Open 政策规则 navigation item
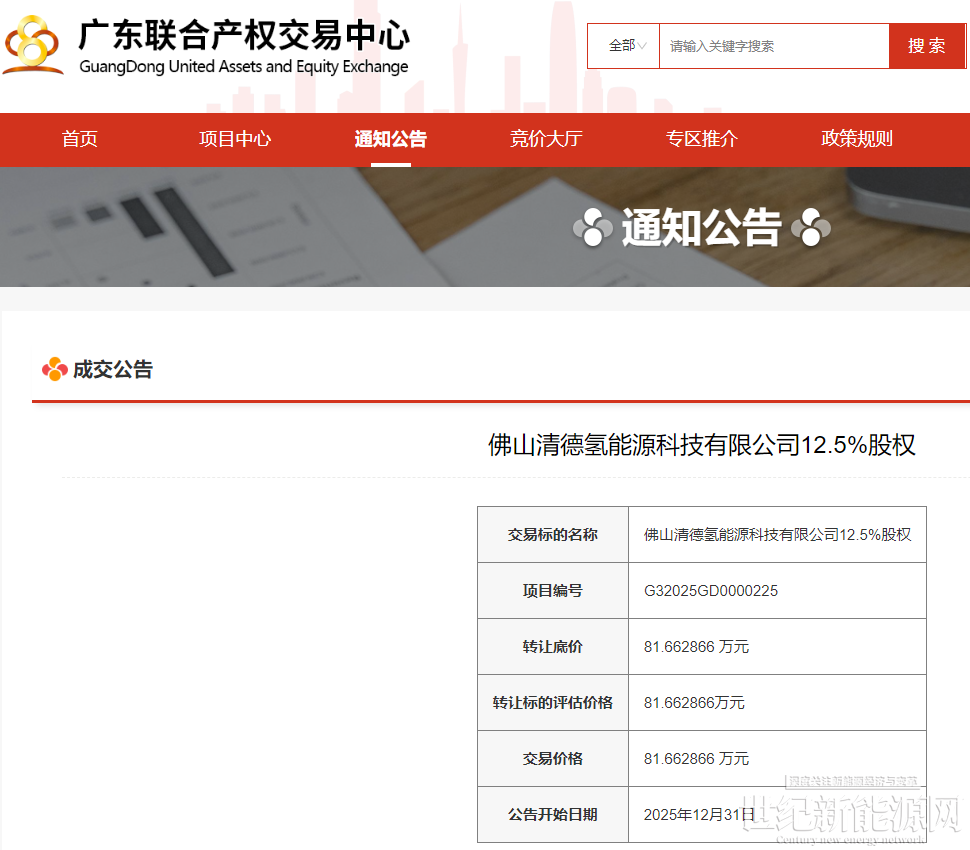The height and width of the screenshot is (850, 970). pos(857,139)
